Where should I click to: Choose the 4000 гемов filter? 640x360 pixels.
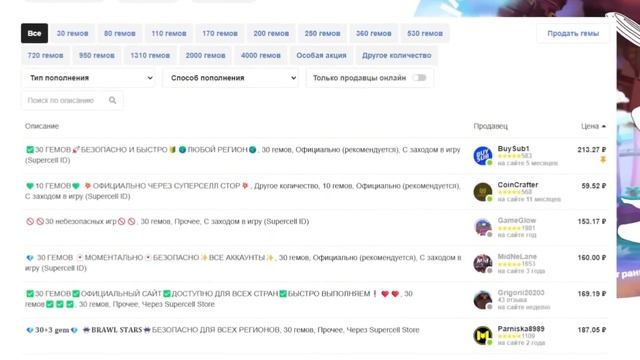click(260, 56)
